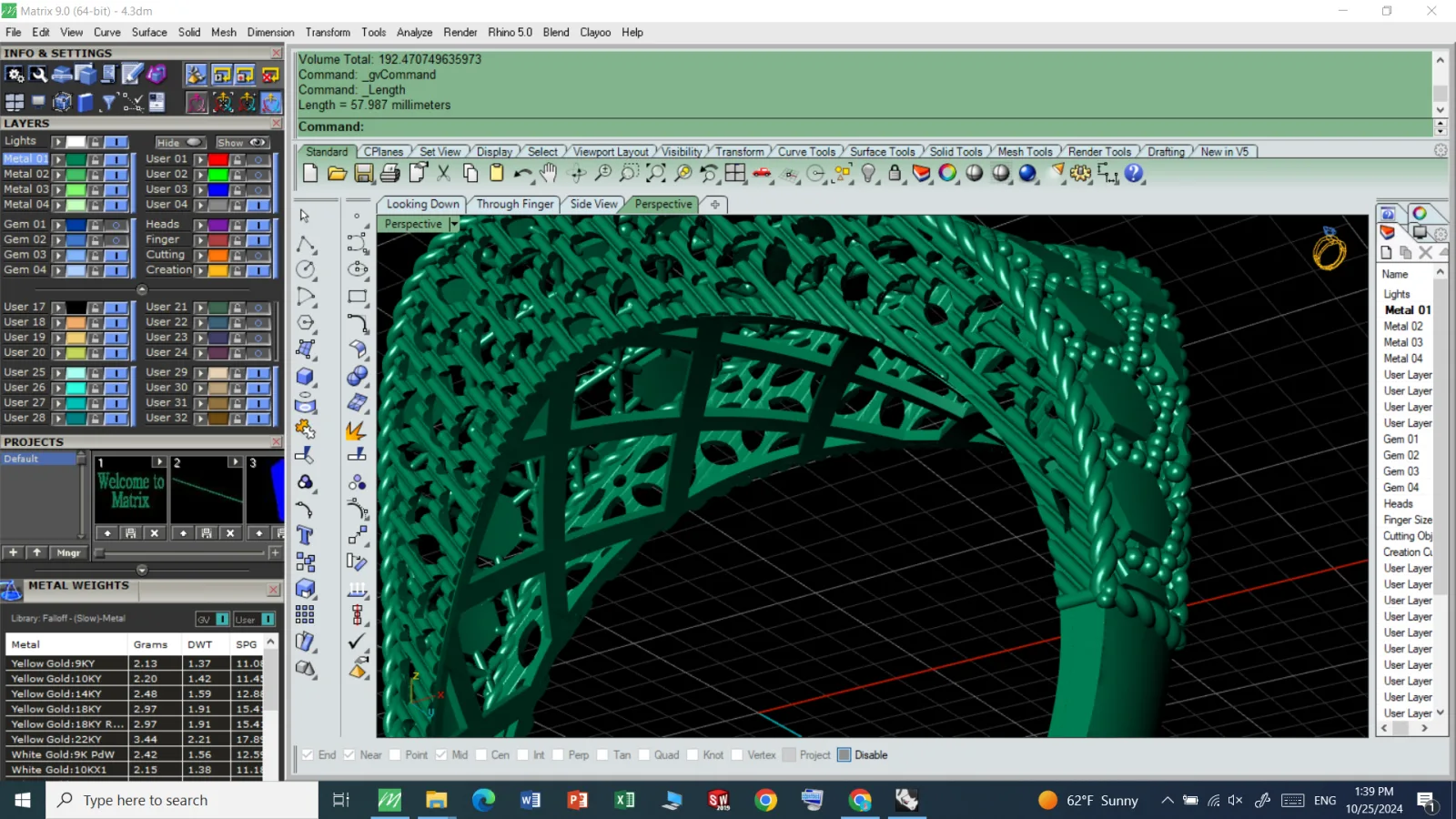Expand the Metal 01 layer arrow
Screen dimensions: 1456x819
click(58, 159)
